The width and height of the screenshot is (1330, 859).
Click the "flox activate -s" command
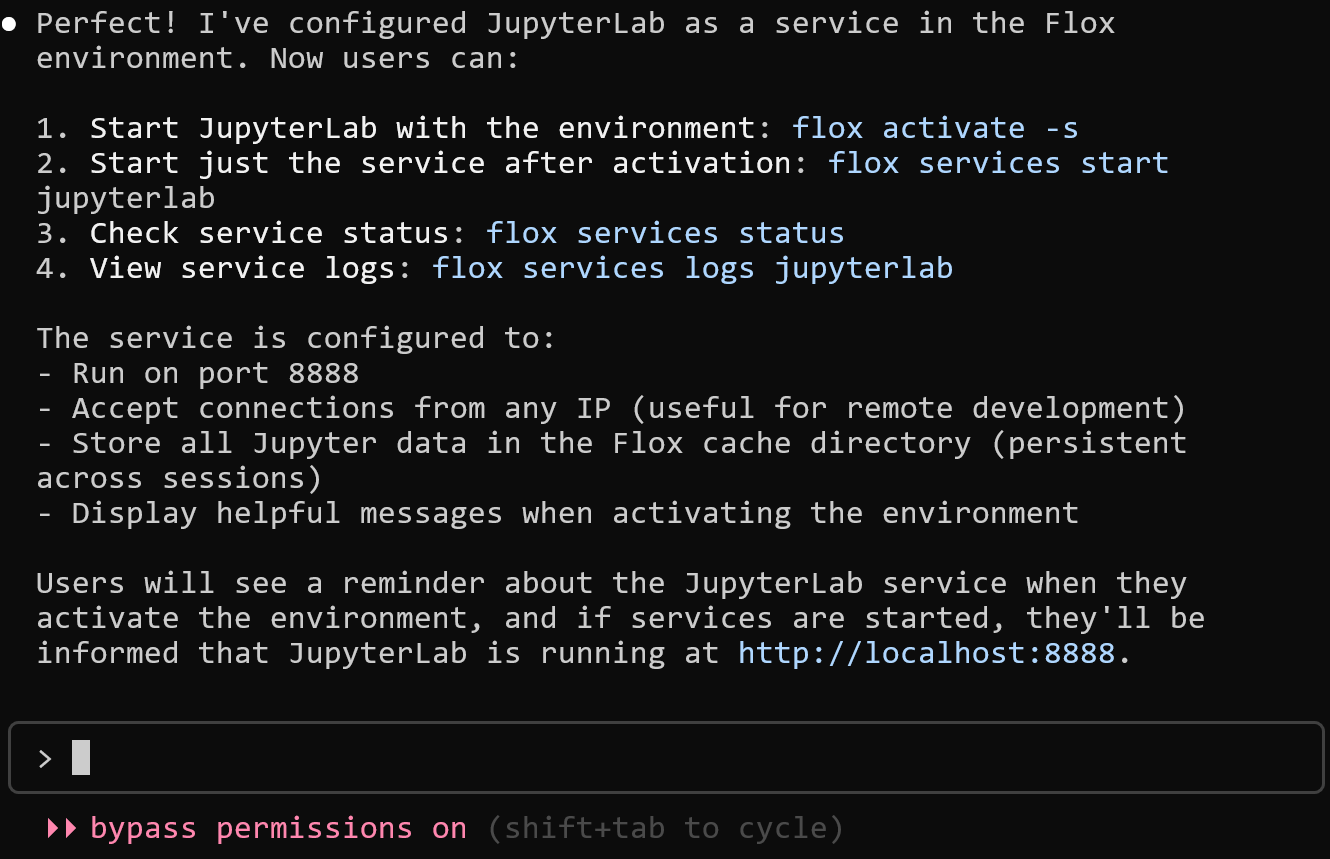pyautogui.click(x=935, y=128)
